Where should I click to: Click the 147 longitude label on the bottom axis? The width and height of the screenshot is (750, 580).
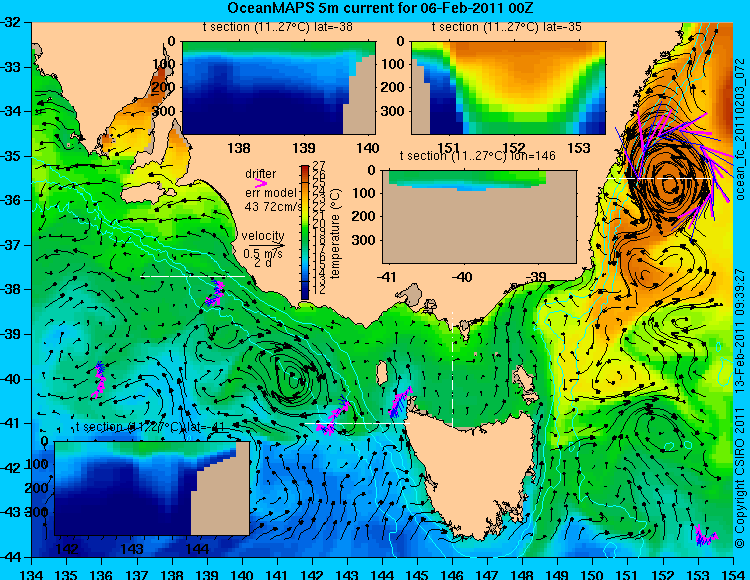coord(487,574)
